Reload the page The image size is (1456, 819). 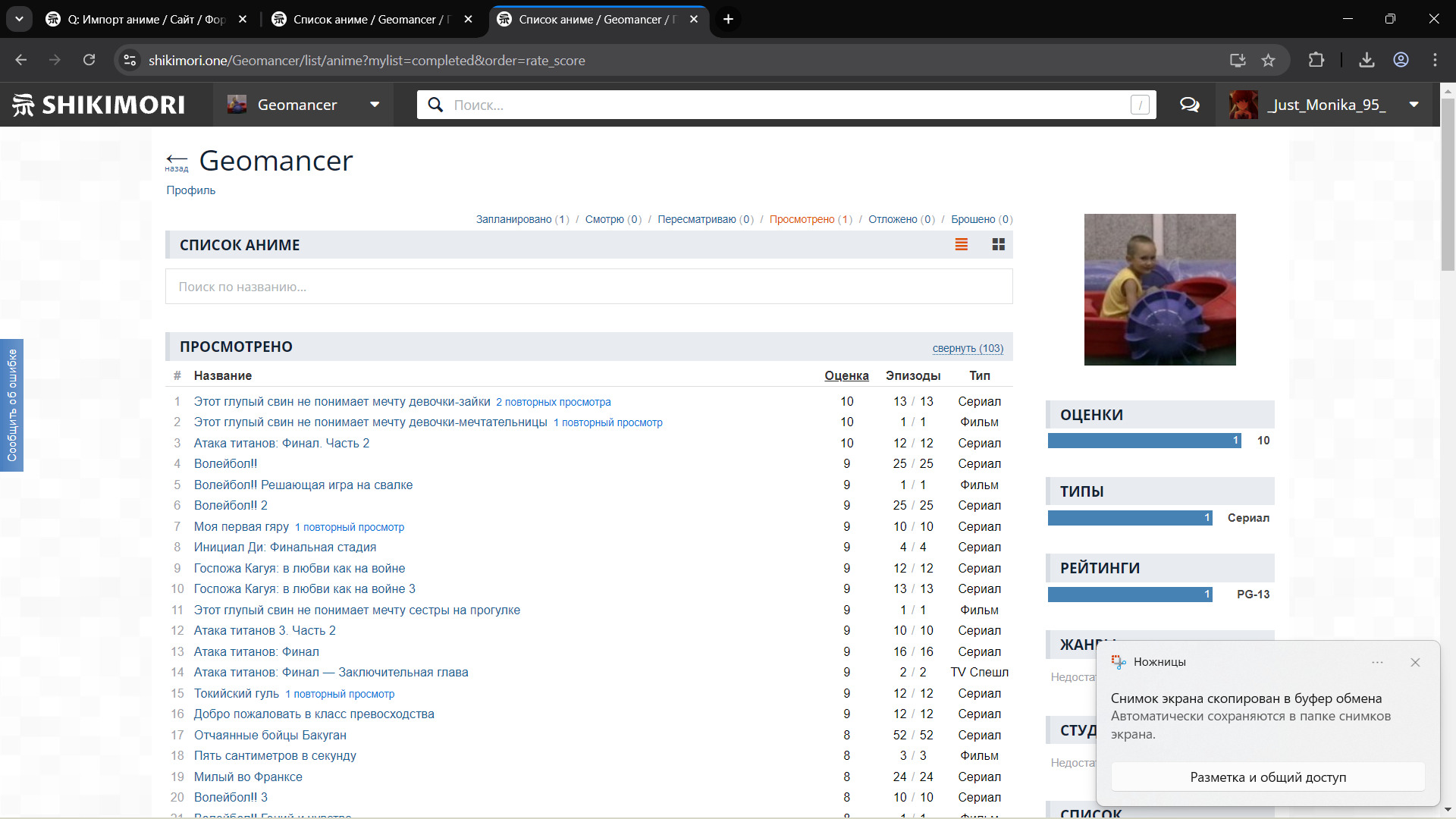coord(89,60)
